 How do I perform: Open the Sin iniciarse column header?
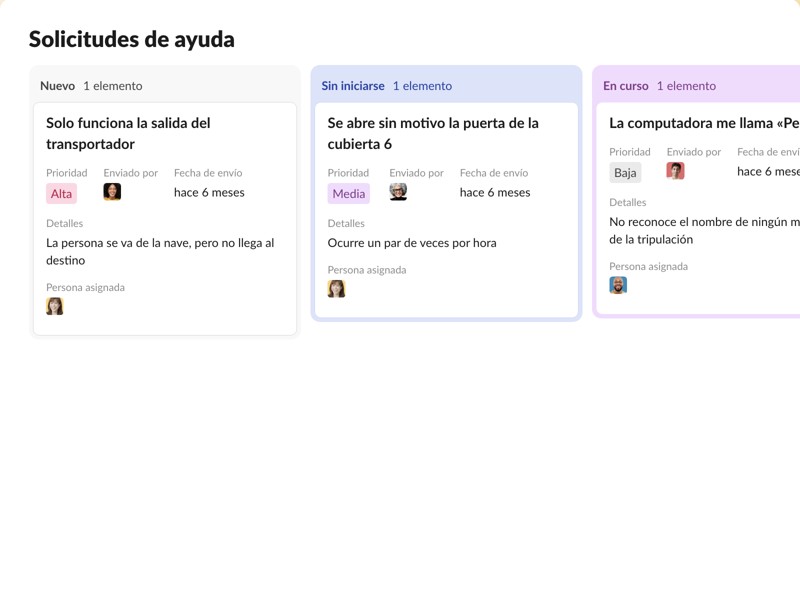click(353, 86)
